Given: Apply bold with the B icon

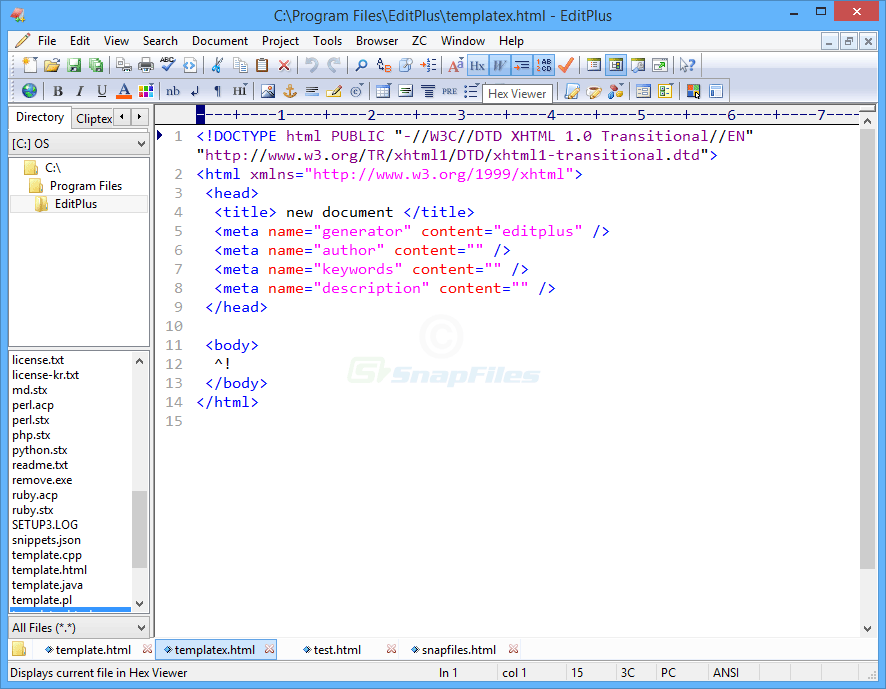Looking at the screenshot, I should click(x=58, y=91).
